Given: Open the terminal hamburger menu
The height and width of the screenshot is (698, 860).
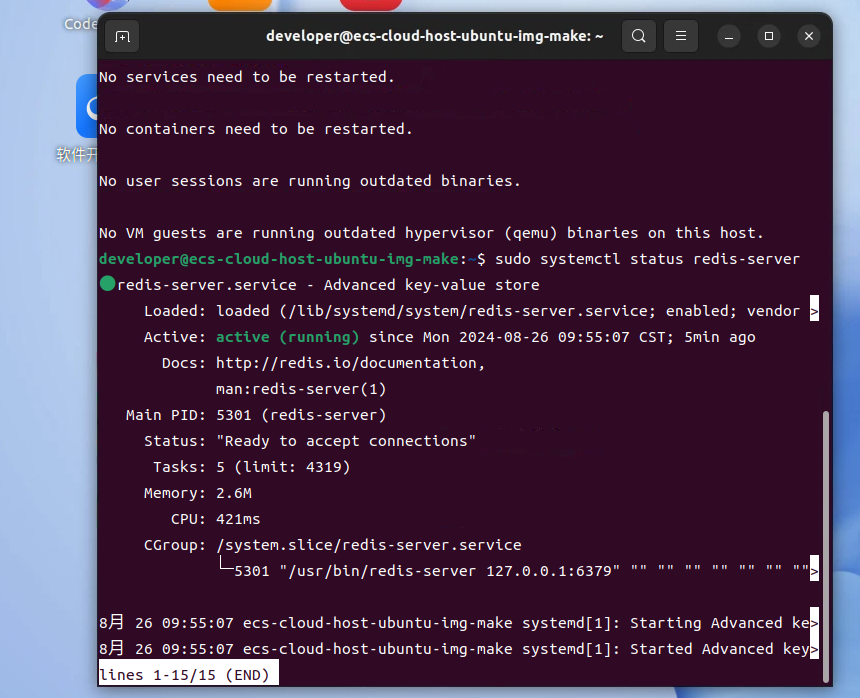Looking at the screenshot, I should (x=680, y=36).
